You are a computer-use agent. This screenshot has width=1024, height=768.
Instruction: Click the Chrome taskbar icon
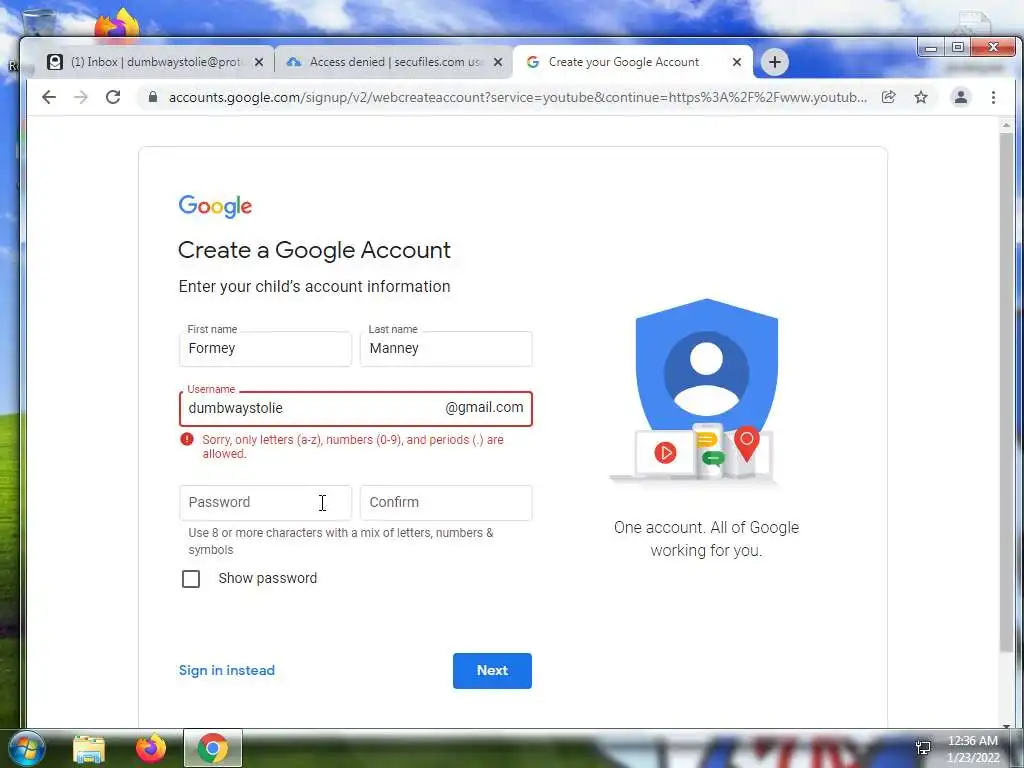[213, 748]
